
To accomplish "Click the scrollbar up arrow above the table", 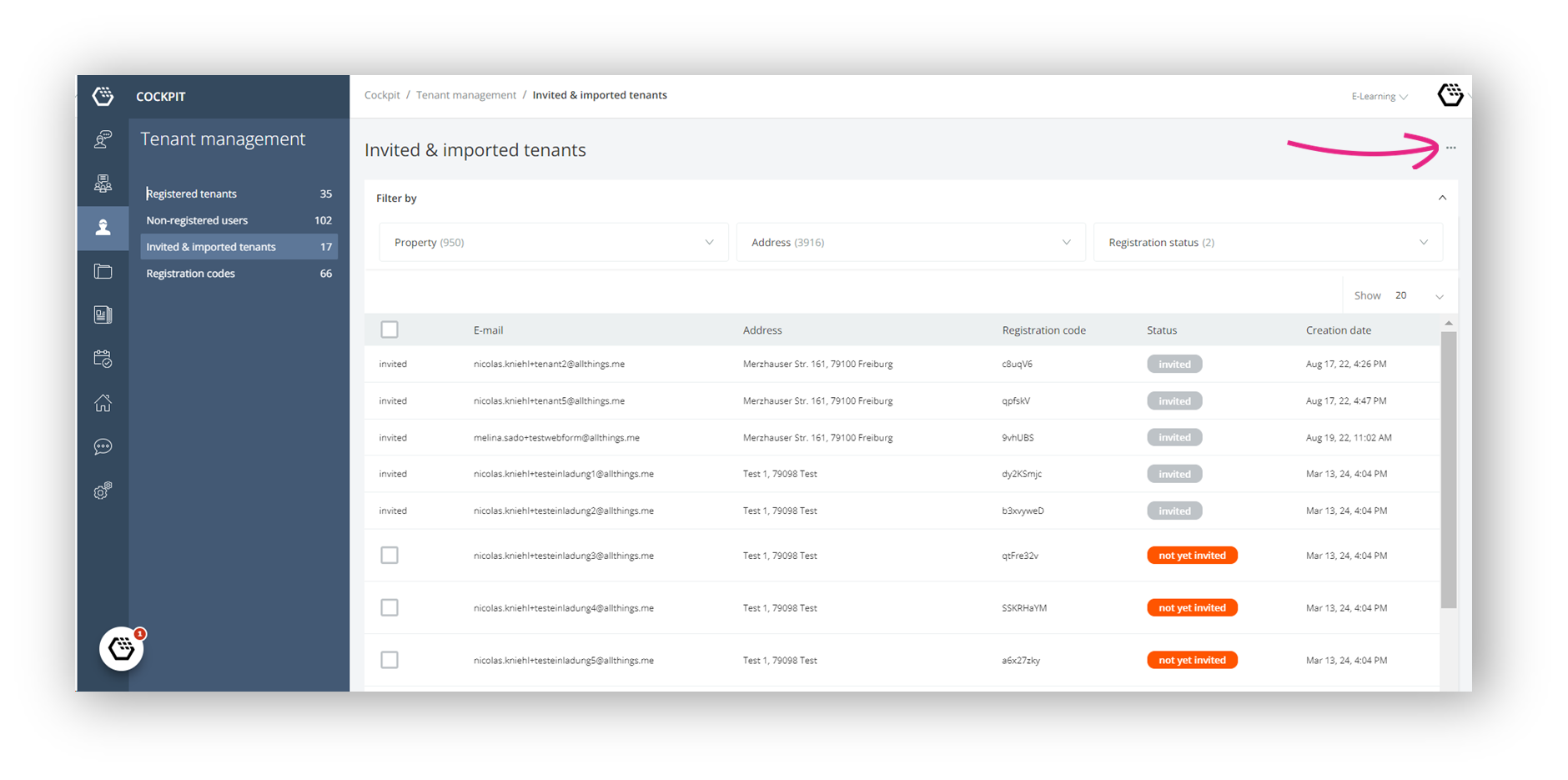I will pyautogui.click(x=1449, y=323).
